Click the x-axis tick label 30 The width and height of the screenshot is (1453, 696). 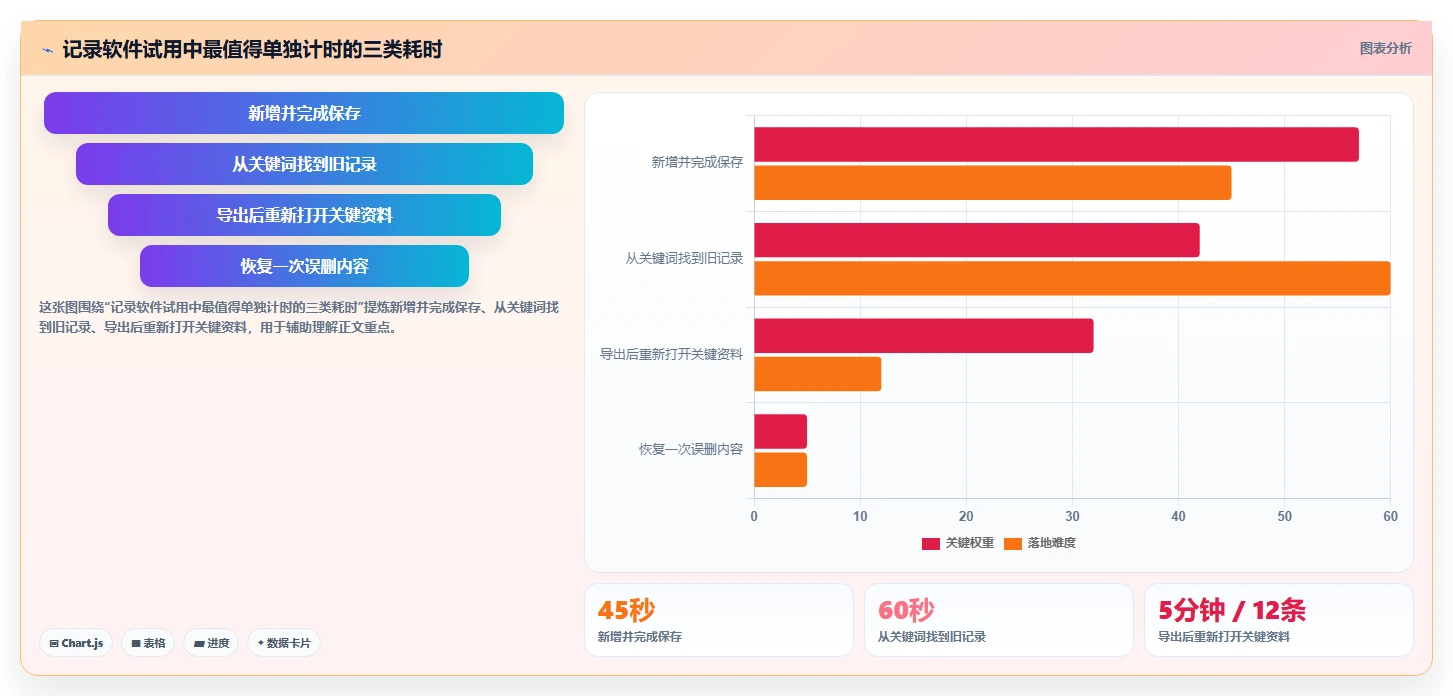click(1072, 516)
